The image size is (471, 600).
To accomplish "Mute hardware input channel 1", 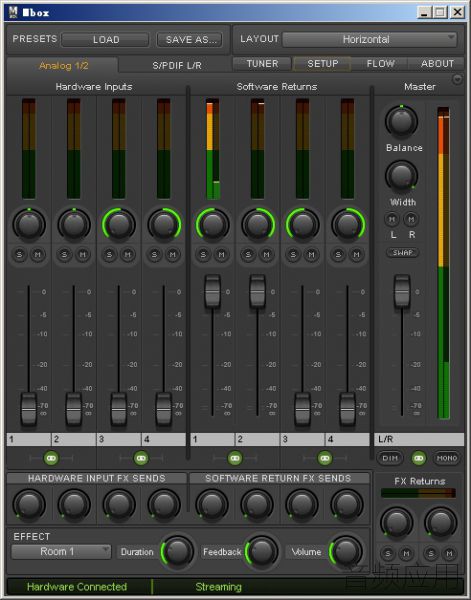I will coord(37,254).
